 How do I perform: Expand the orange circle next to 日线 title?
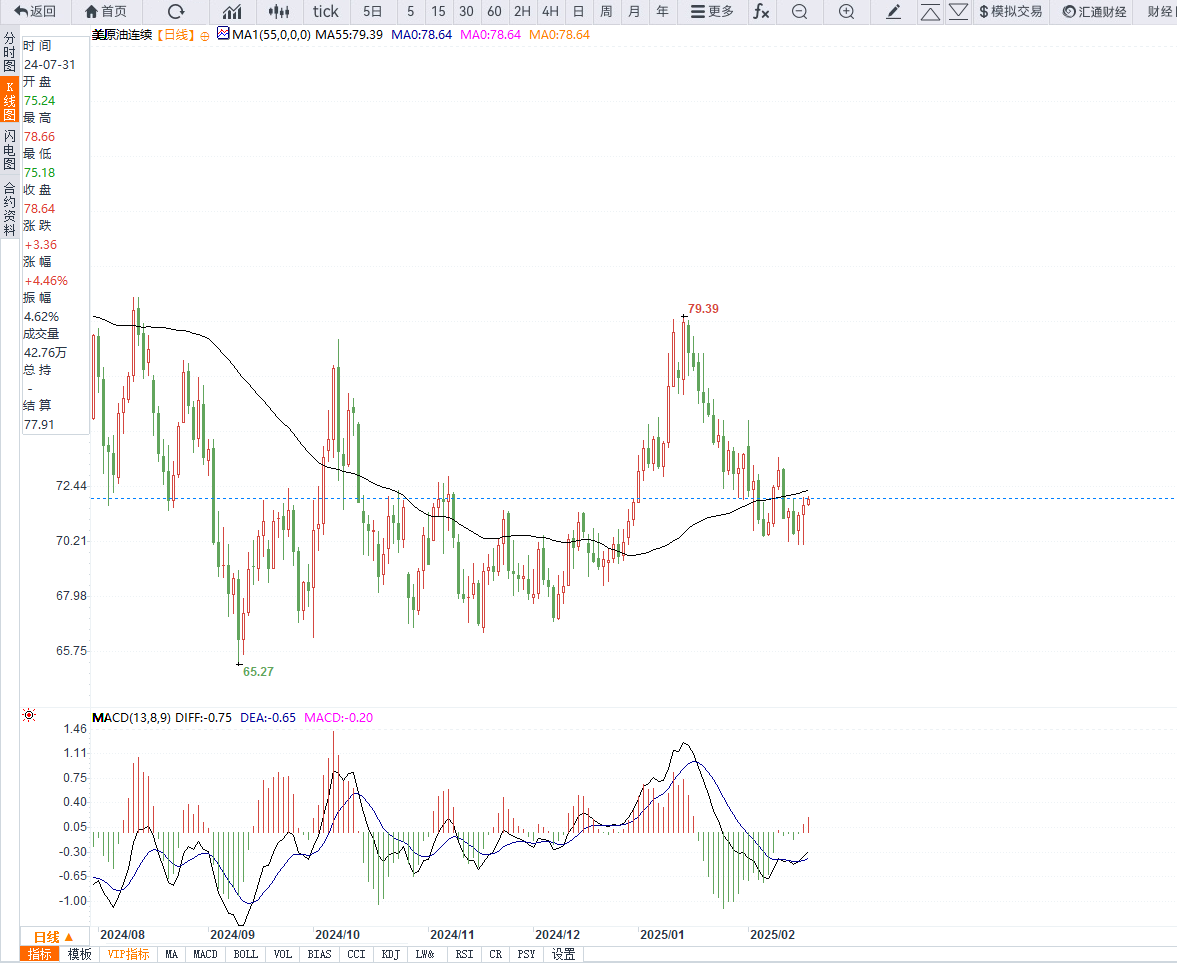[x=205, y=35]
